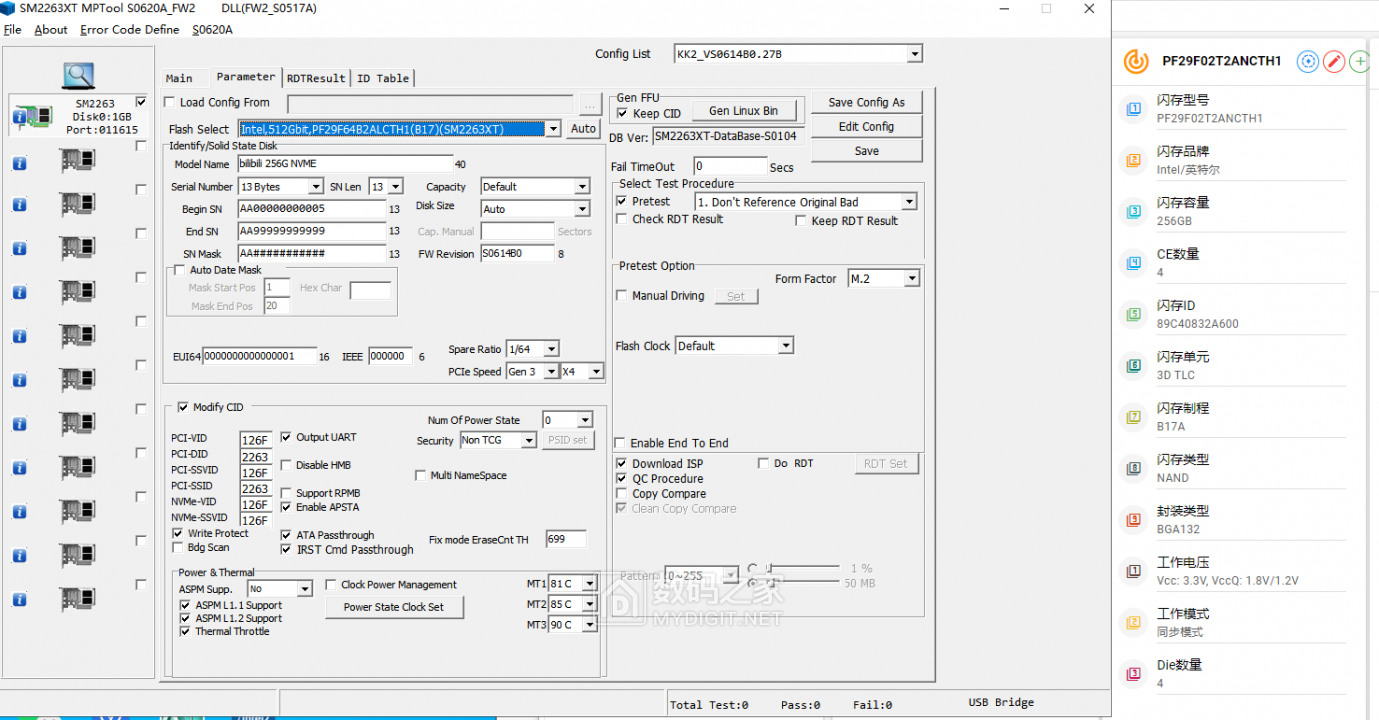Click the numbered icon beside 闪存型号
The width and height of the screenshot is (1379, 720).
pos(1134,108)
